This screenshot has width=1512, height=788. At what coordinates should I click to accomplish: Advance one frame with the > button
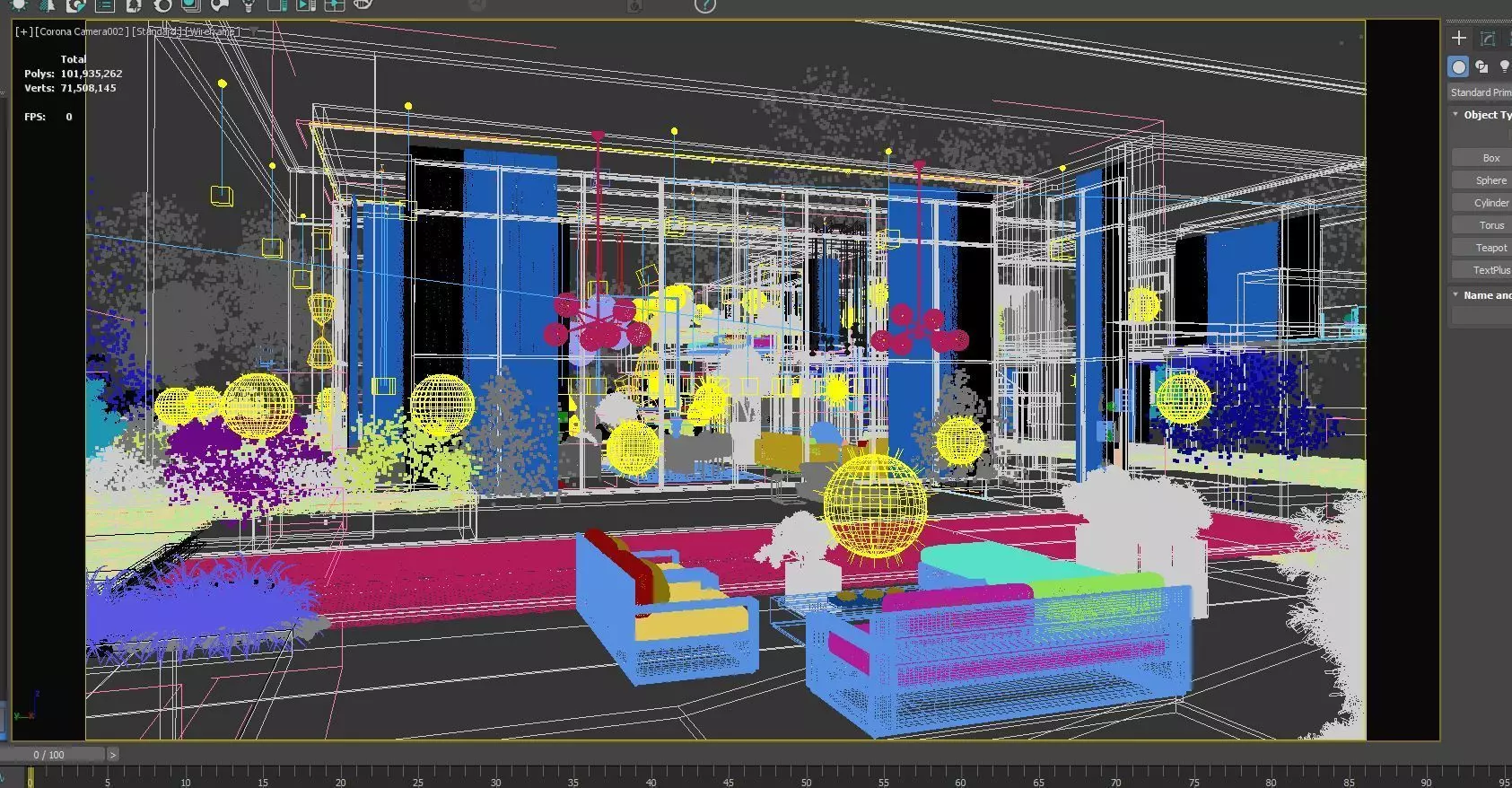[x=112, y=755]
